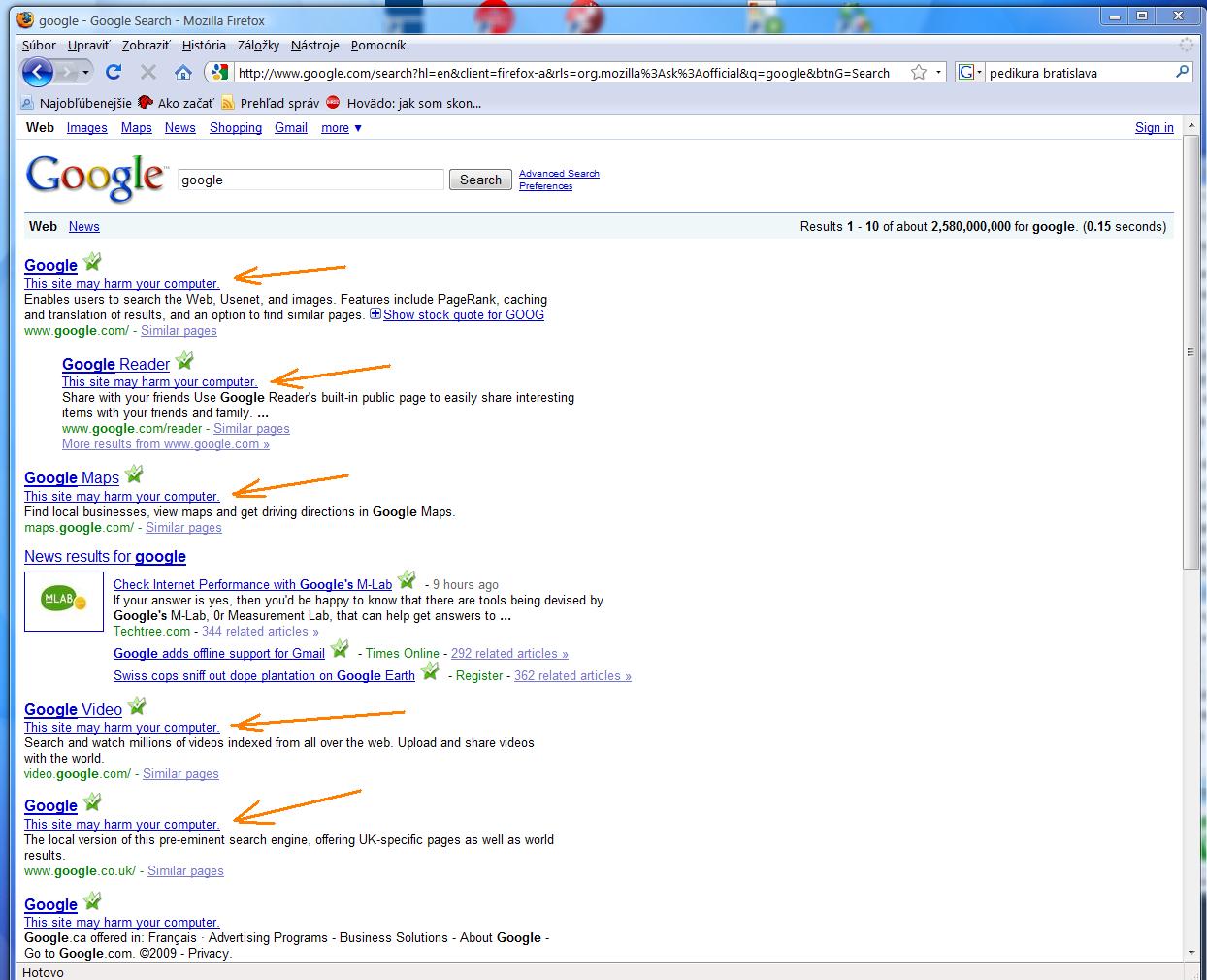The height and width of the screenshot is (980, 1207).
Task: Go to the Home page icon
Action: pos(182,72)
